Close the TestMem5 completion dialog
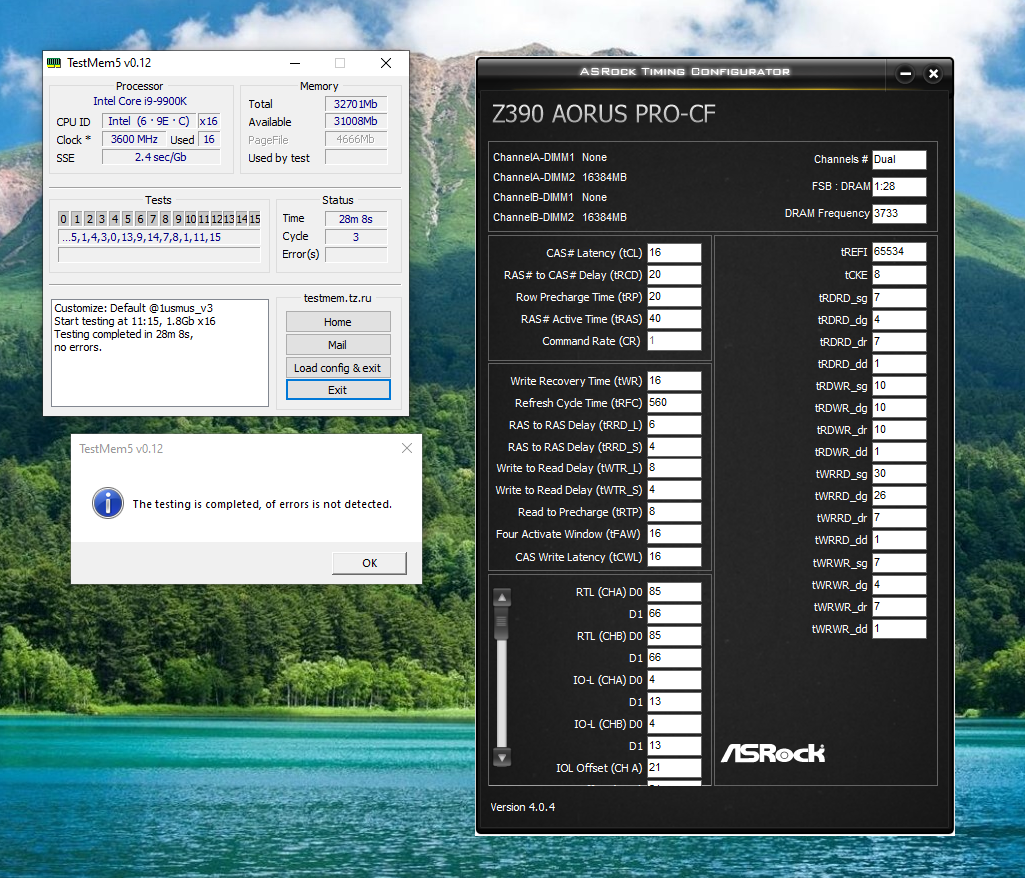Image resolution: width=1025 pixels, height=878 pixels. 407,448
